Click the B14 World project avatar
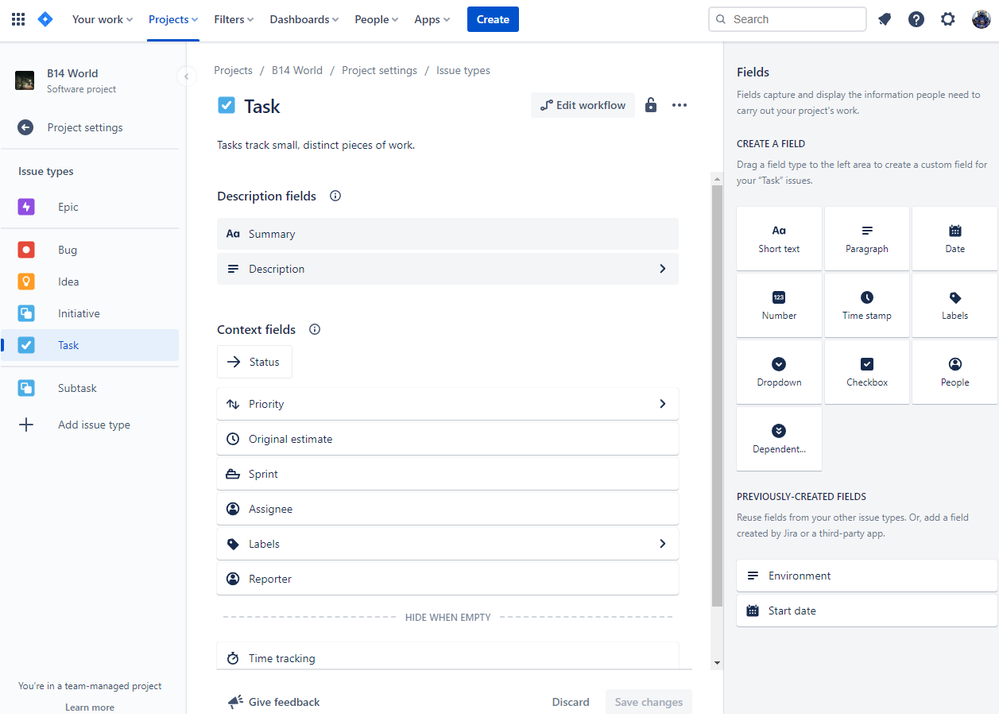Screen dimensions: 999x714 [x=25, y=80]
